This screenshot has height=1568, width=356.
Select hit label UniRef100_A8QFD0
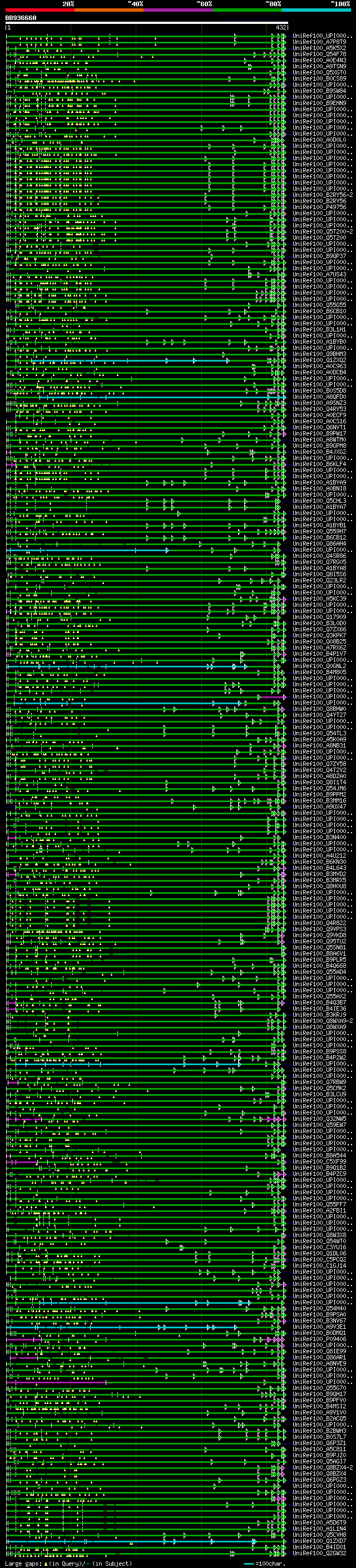[319, 397]
